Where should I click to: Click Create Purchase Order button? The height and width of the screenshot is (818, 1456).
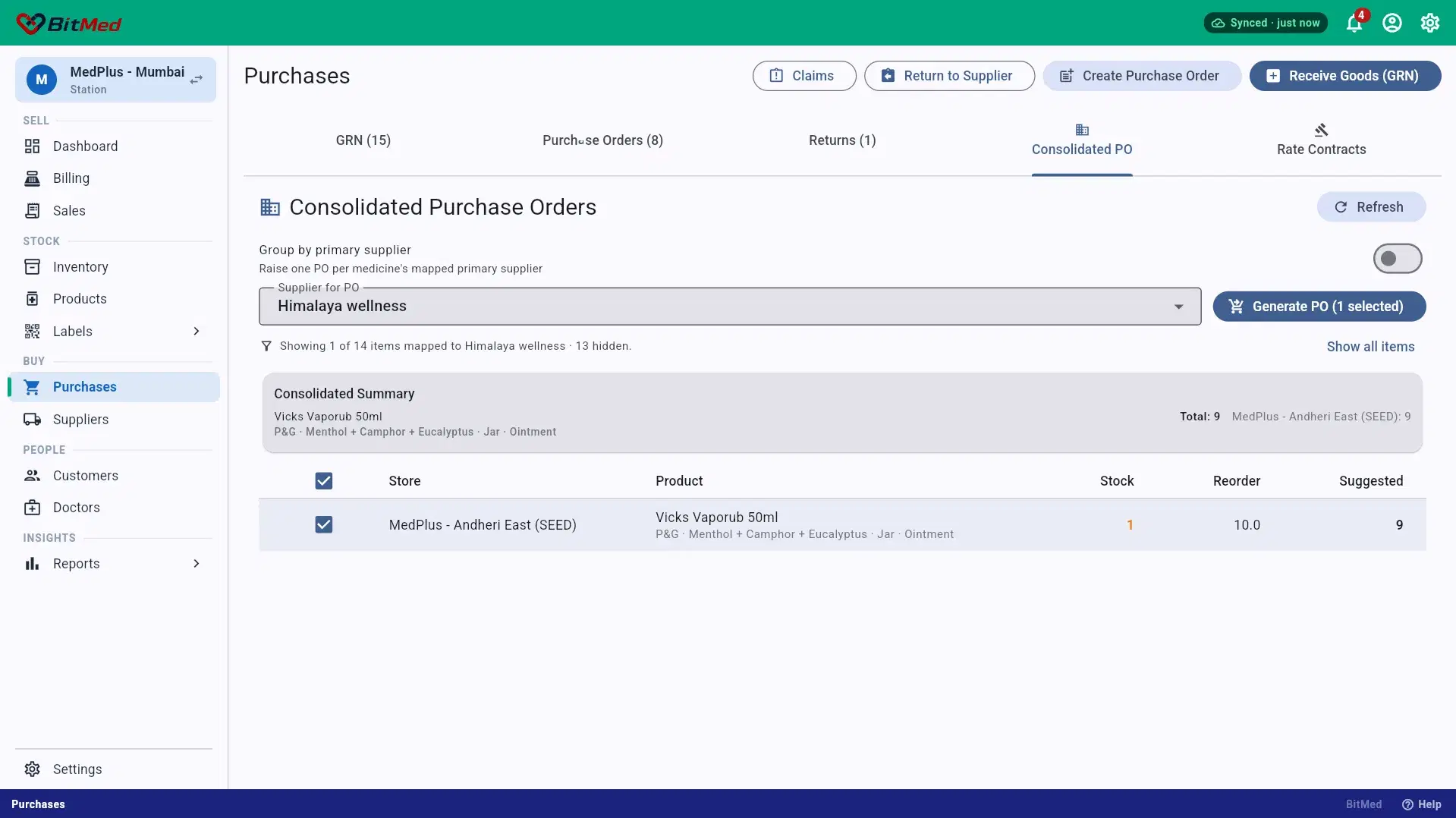[1142, 76]
